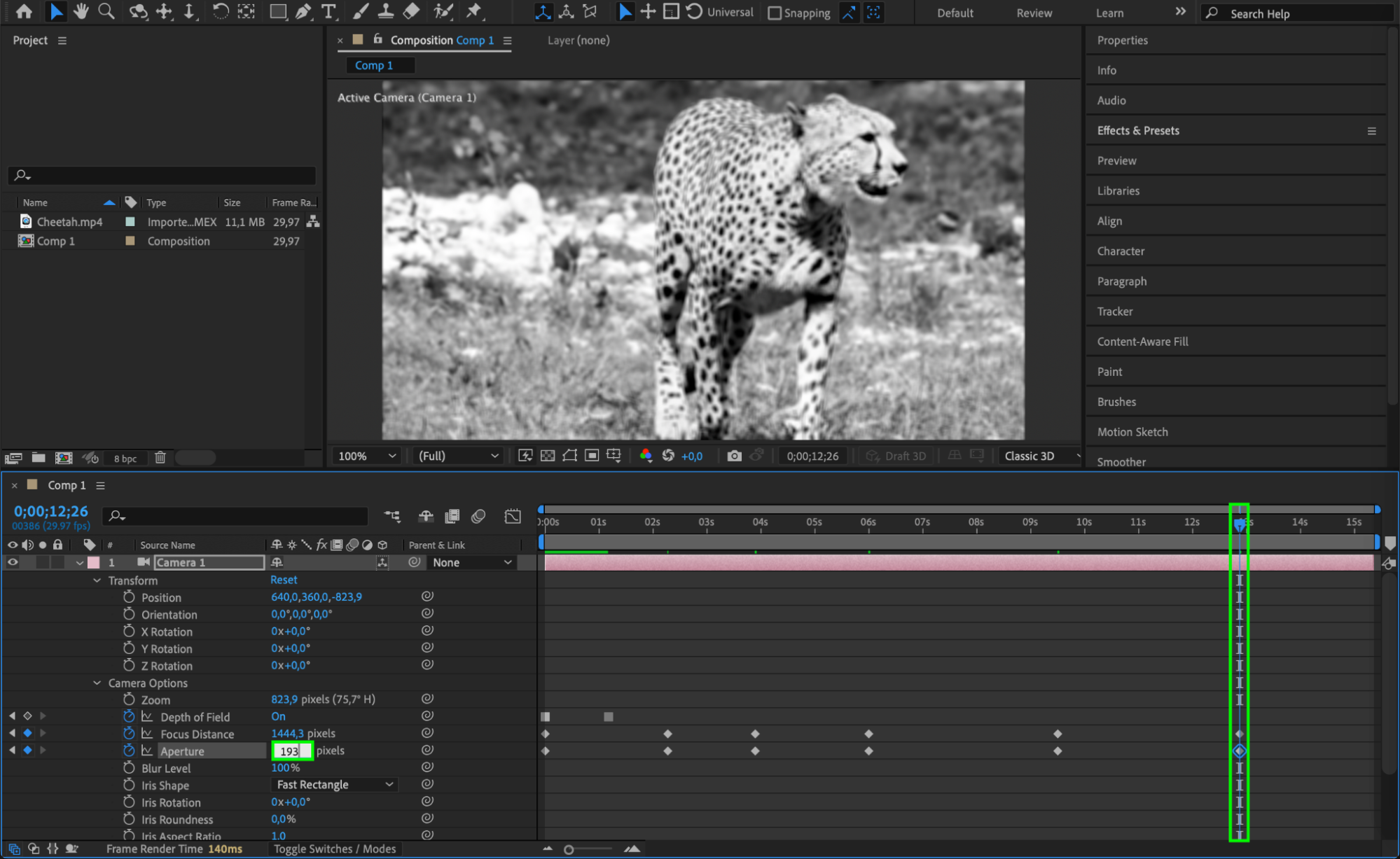This screenshot has height=859, width=1400.
Task: Open the 100% magnification dropdown
Action: click(367, 456)
